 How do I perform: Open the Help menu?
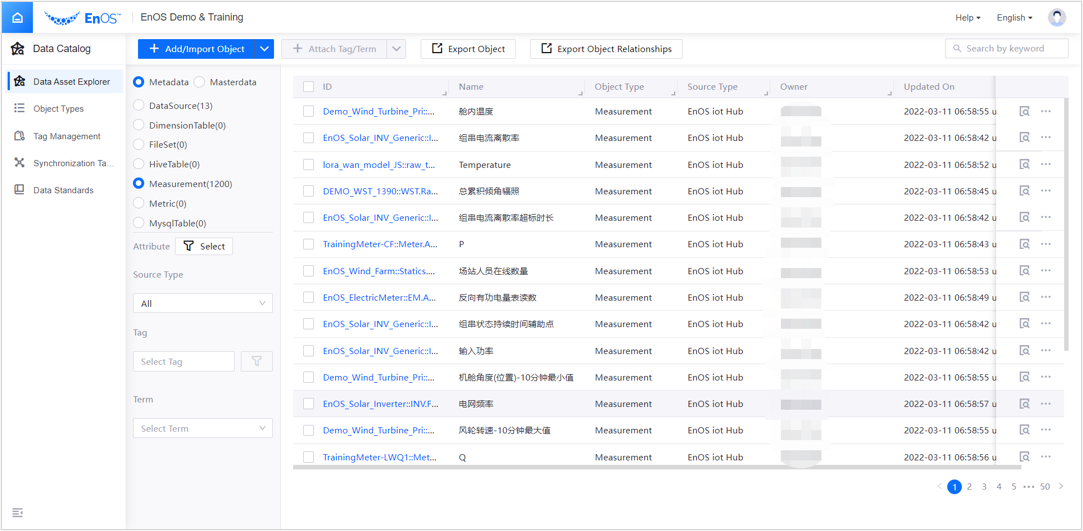point(967,18)
